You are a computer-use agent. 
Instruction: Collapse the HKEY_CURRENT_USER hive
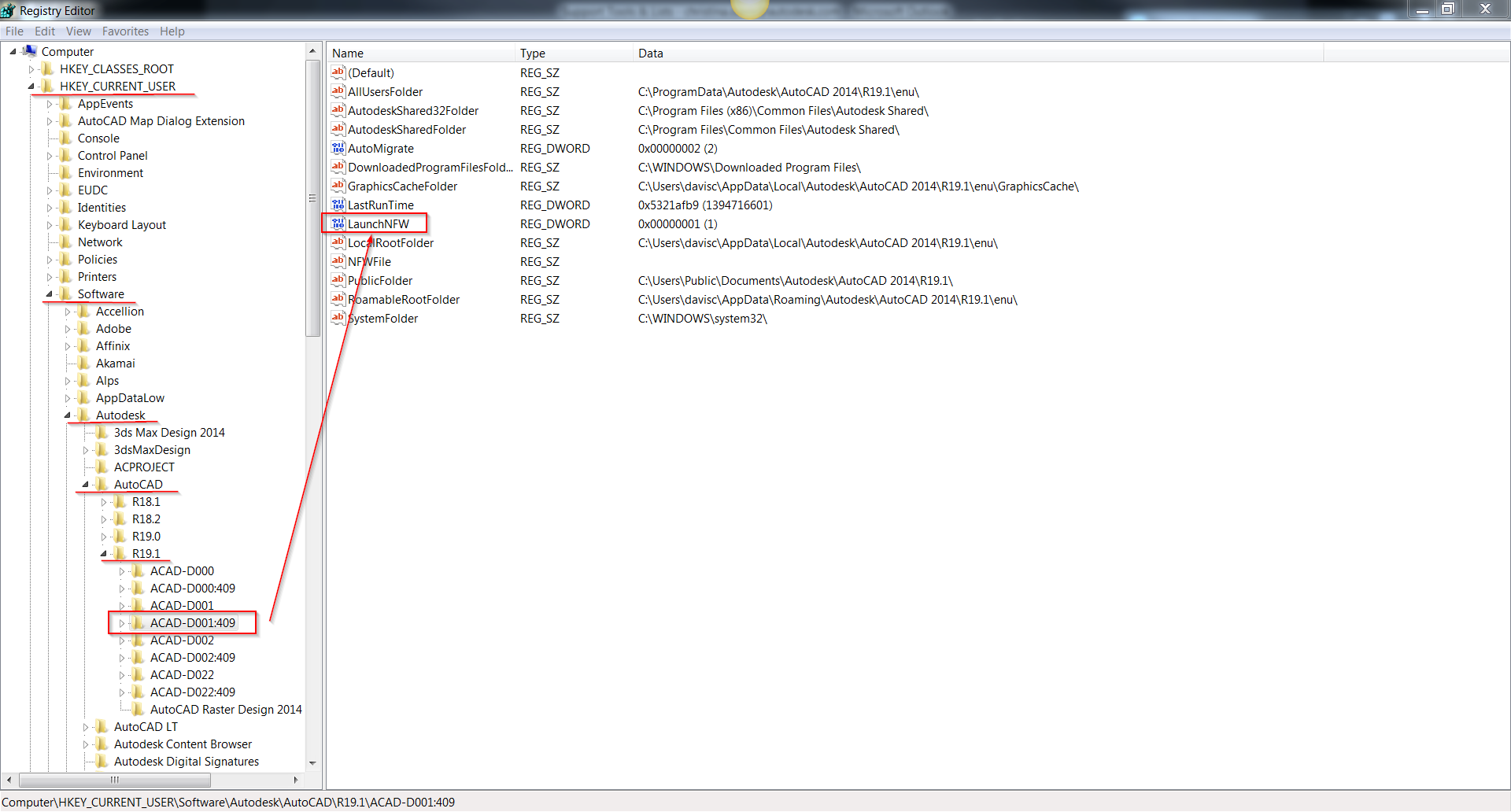tap(31, 86)
